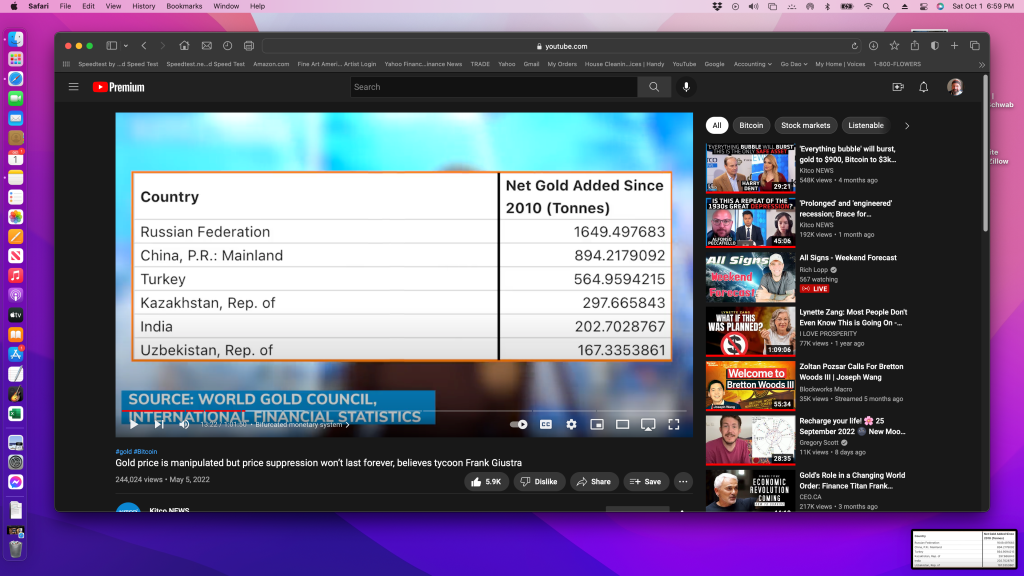Toggle the autoplay switch in player

point(518,424)
